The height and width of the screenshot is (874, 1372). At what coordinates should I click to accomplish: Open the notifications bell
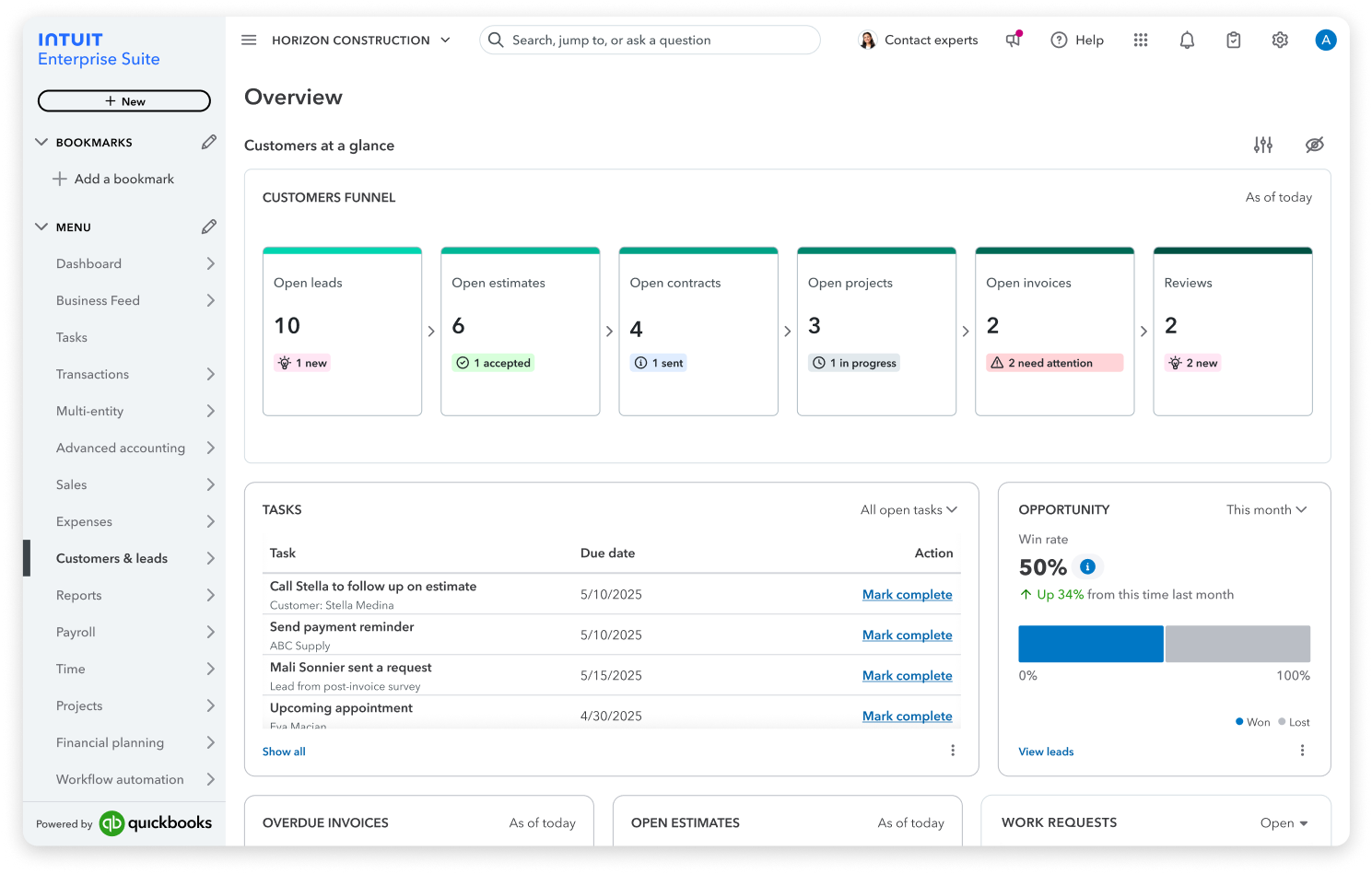click(1187, 41)
